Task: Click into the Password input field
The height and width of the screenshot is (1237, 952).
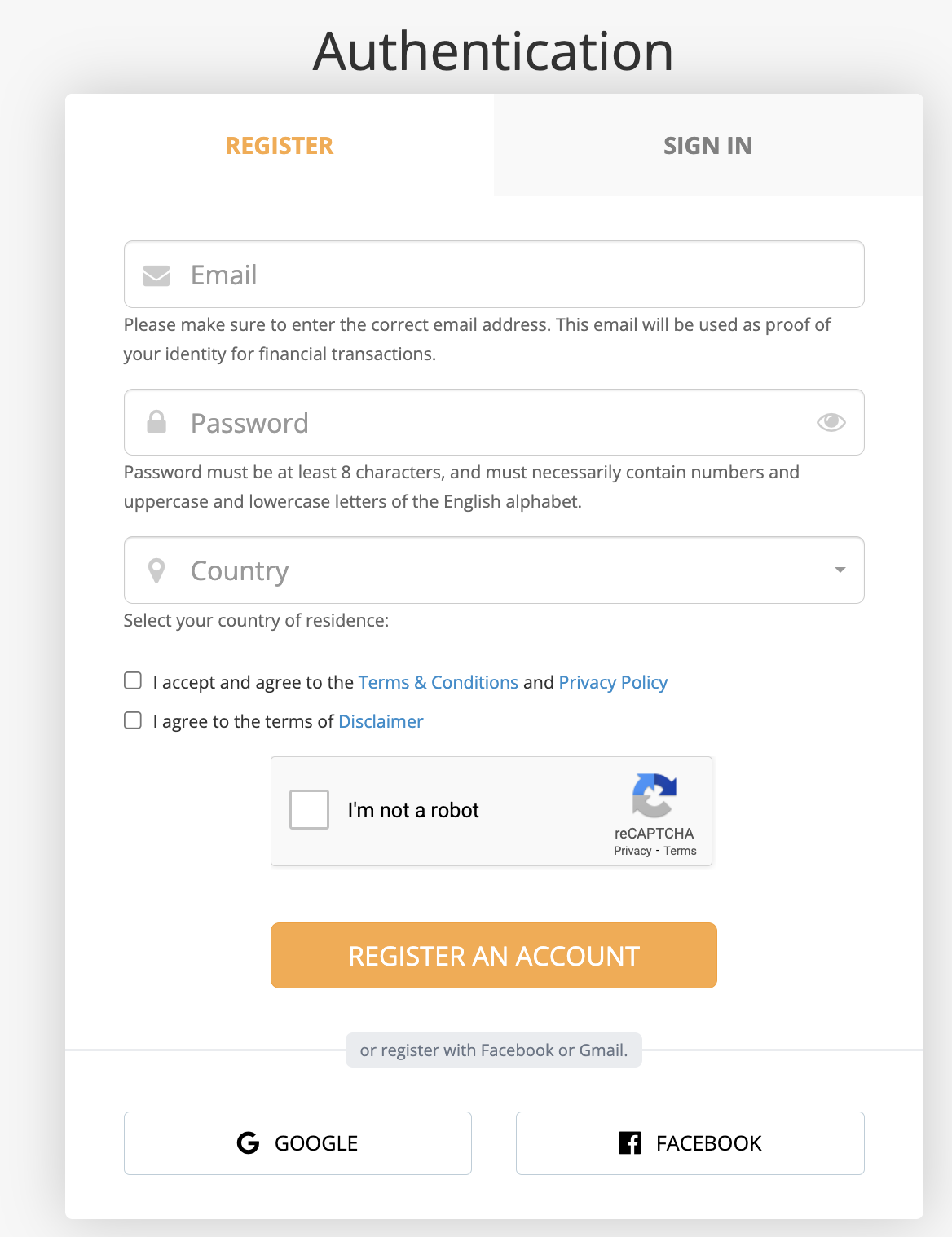Action: [489, 423]
